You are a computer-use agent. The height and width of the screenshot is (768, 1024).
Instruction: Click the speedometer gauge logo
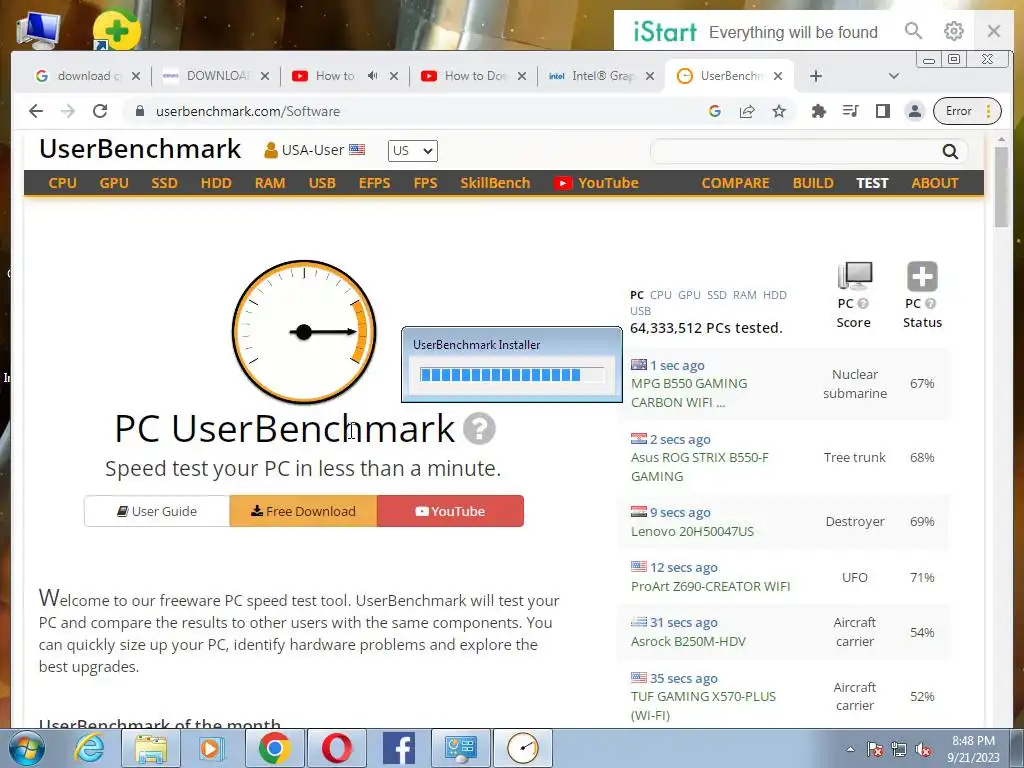pos(304,332)
